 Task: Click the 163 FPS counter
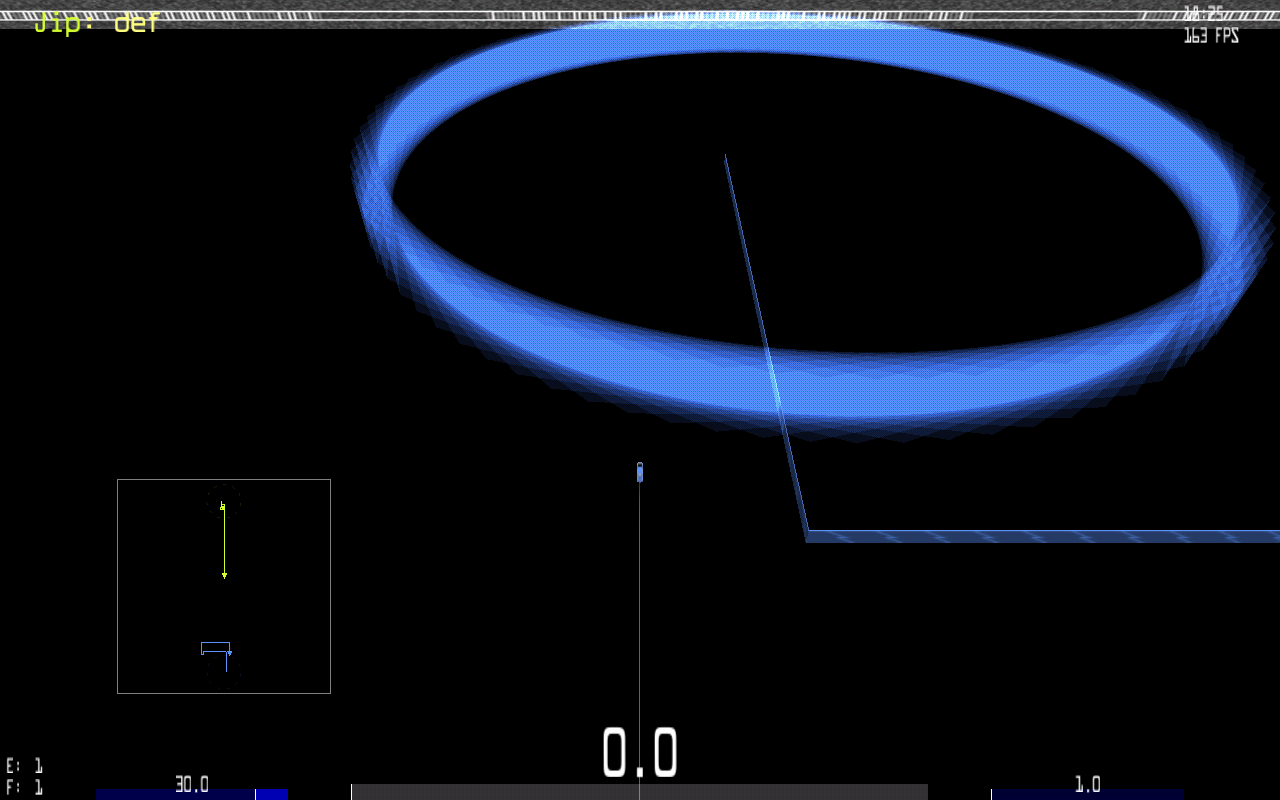[1211, 36]
